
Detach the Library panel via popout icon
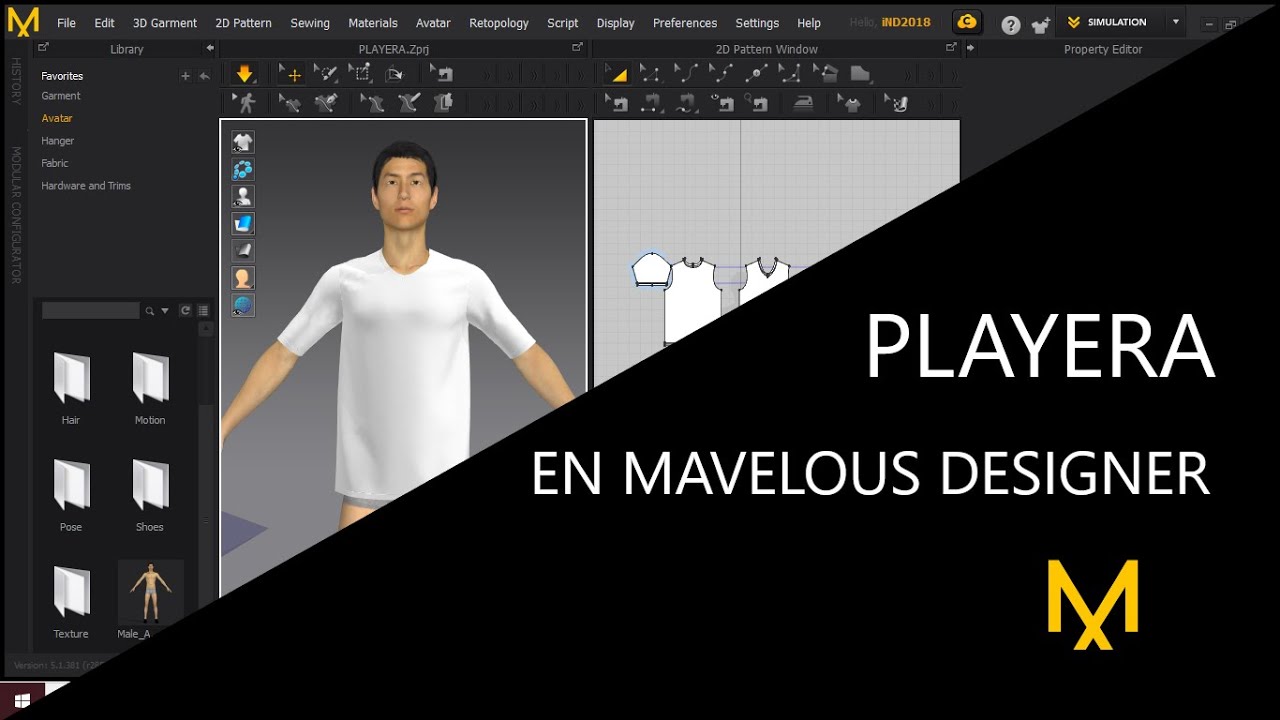coord(43,47)
